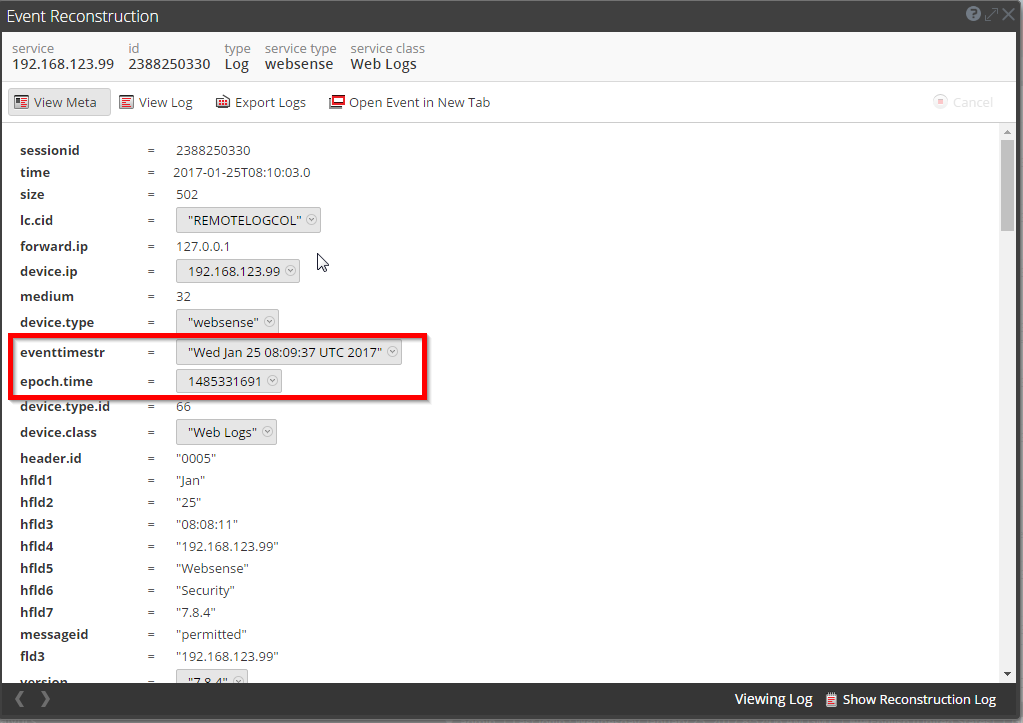Click the hfld3 value "08:08:11"
The image size is (1023, 723).
point(207,524)
